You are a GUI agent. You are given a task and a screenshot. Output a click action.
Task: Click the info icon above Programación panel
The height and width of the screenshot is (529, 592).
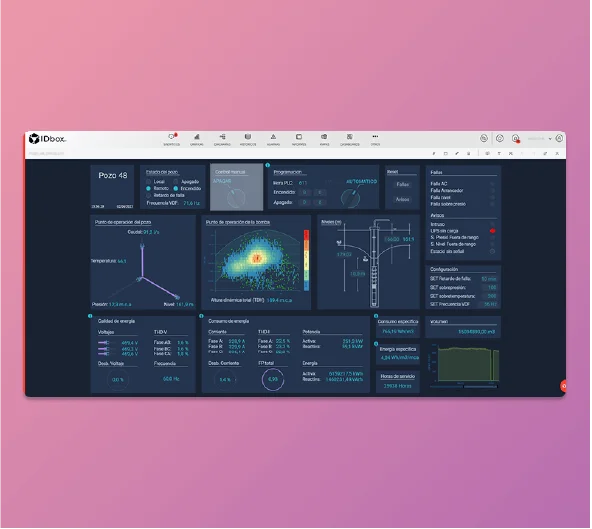[x=268, y=165]
